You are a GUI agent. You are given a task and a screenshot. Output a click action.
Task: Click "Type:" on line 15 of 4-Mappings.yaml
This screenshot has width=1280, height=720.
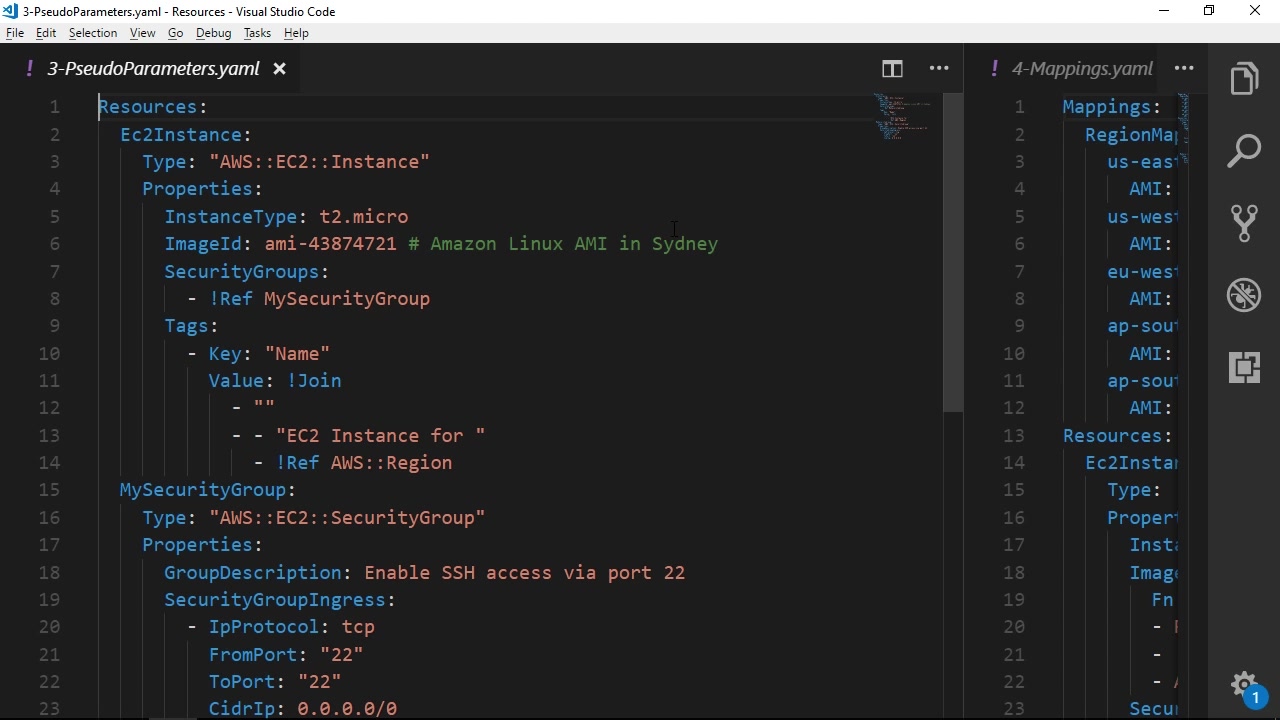point(1134,490)
